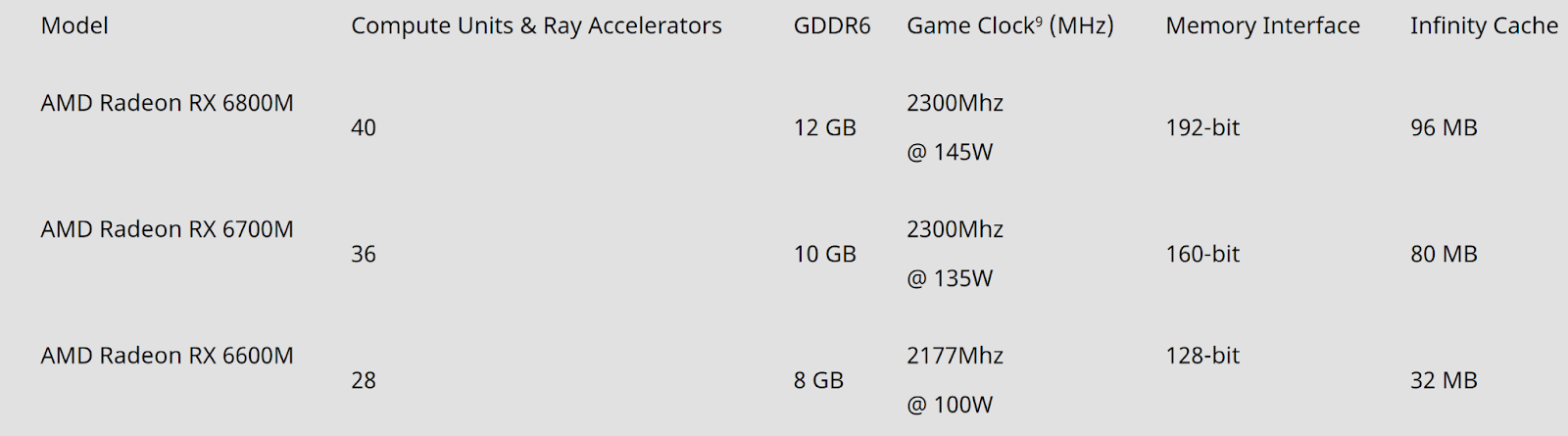Click the 96 MB Infinity Cache value
The width and height of the screenshot is (1568, 436).
coord(1444,127)
